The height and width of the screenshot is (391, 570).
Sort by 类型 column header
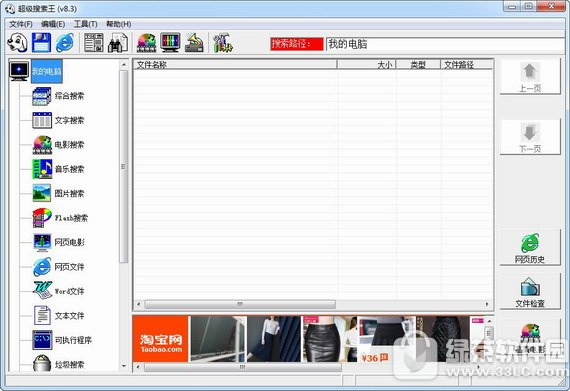418,65
